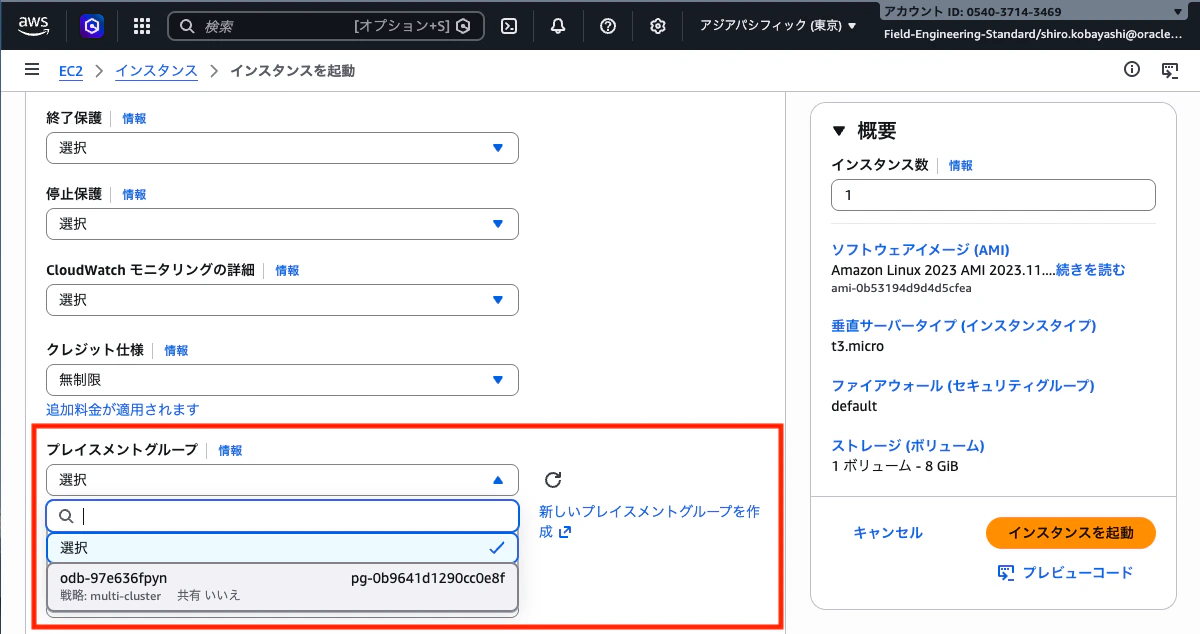The width and height of the screenshot is (1200, 634).
Task: Collapse the プレイスメントグループ dropdown
Action: pos(282,480)
